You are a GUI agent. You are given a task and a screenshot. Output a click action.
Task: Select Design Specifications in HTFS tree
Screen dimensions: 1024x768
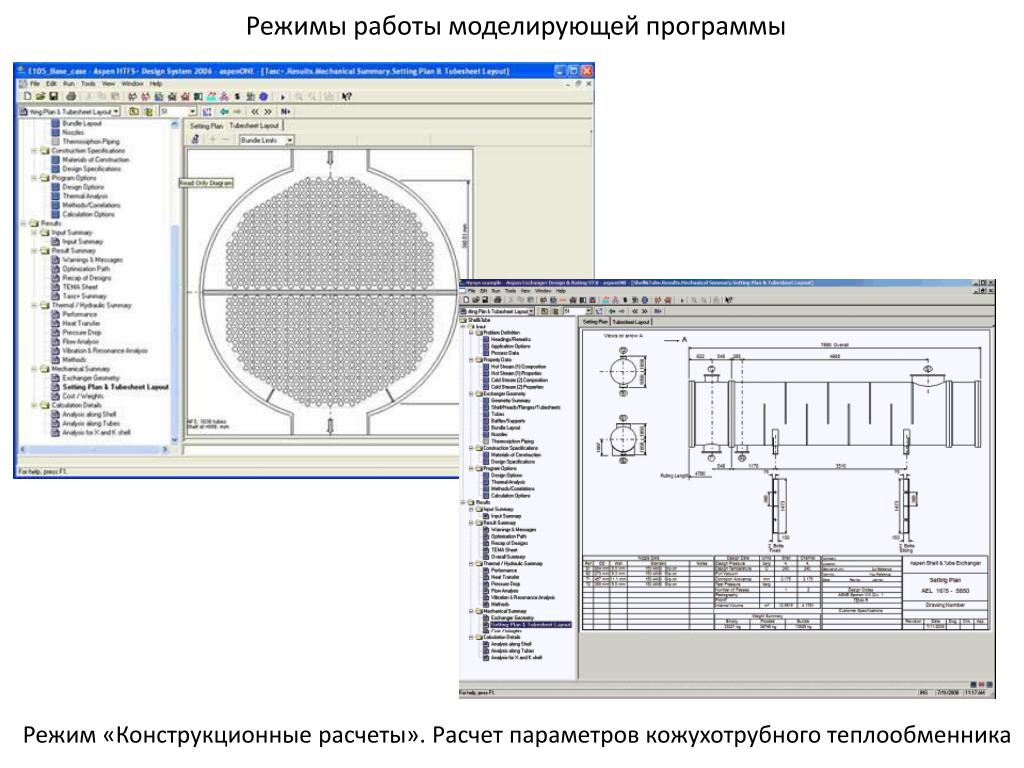pyautogui.click(x=91, y=168)
